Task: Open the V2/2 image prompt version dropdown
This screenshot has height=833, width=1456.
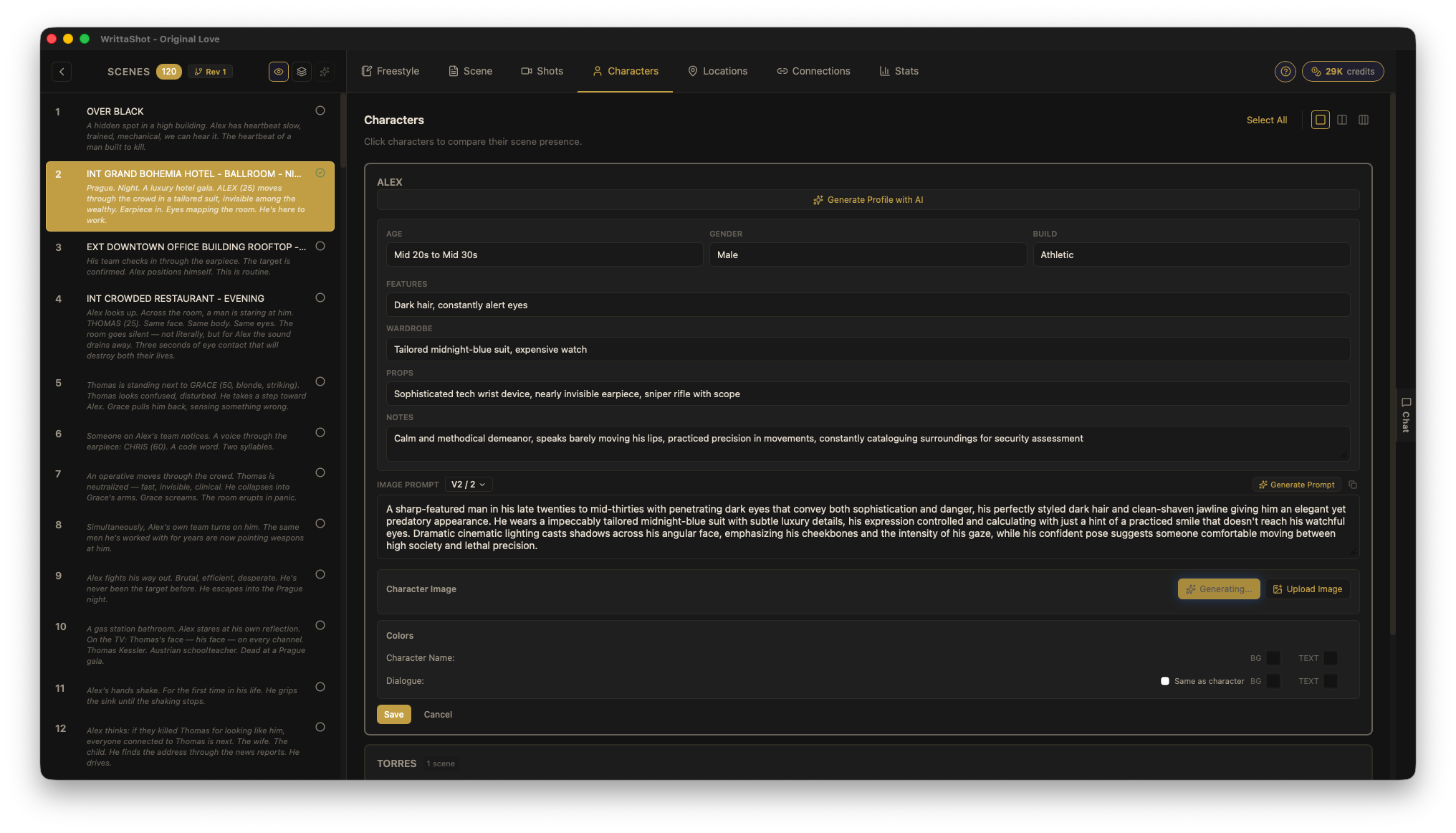Action: tap(468, 484)
